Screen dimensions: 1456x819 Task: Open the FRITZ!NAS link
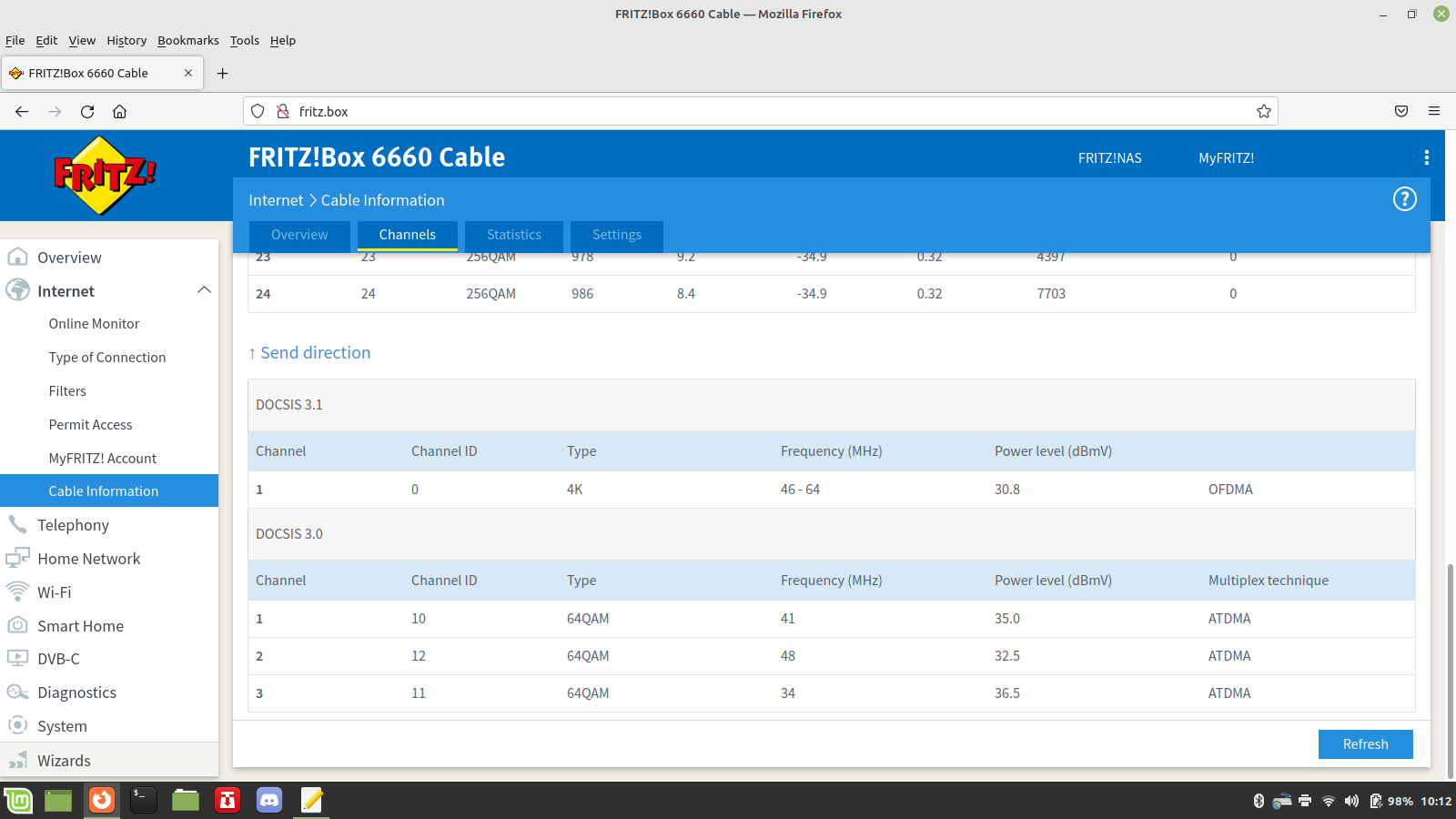[x=1109, y=157]
